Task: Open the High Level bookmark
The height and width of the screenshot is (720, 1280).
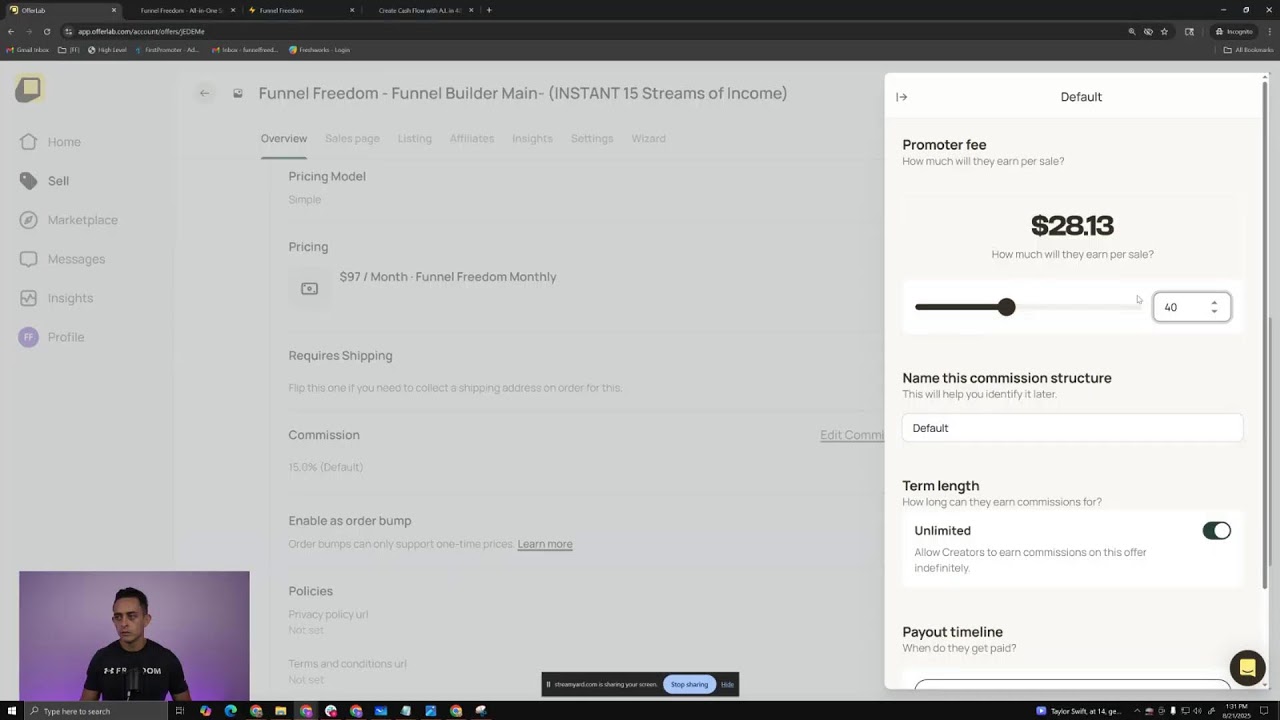Action: click(107, 50)
